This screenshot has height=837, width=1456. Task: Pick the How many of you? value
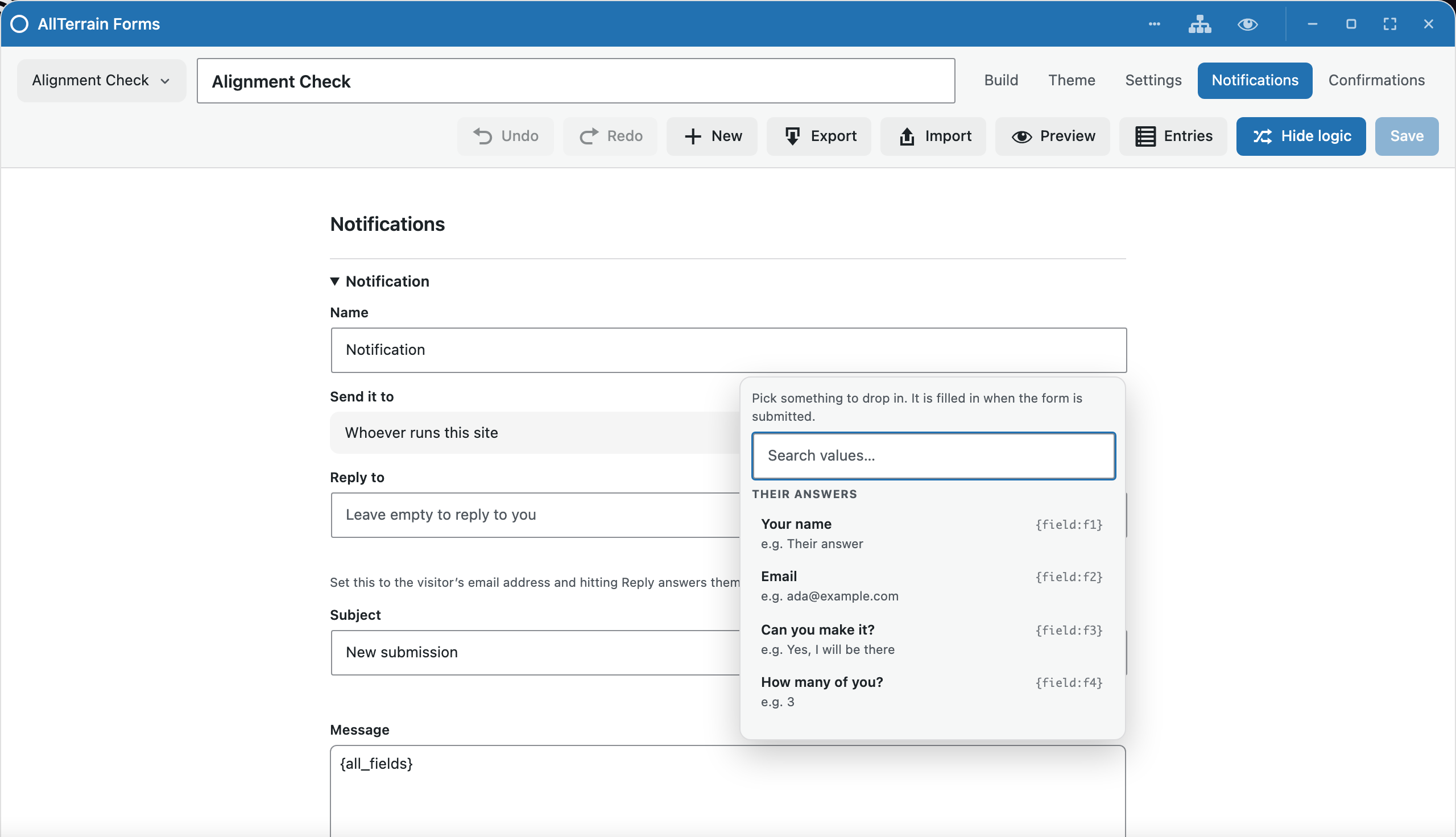tap(932, 691)
